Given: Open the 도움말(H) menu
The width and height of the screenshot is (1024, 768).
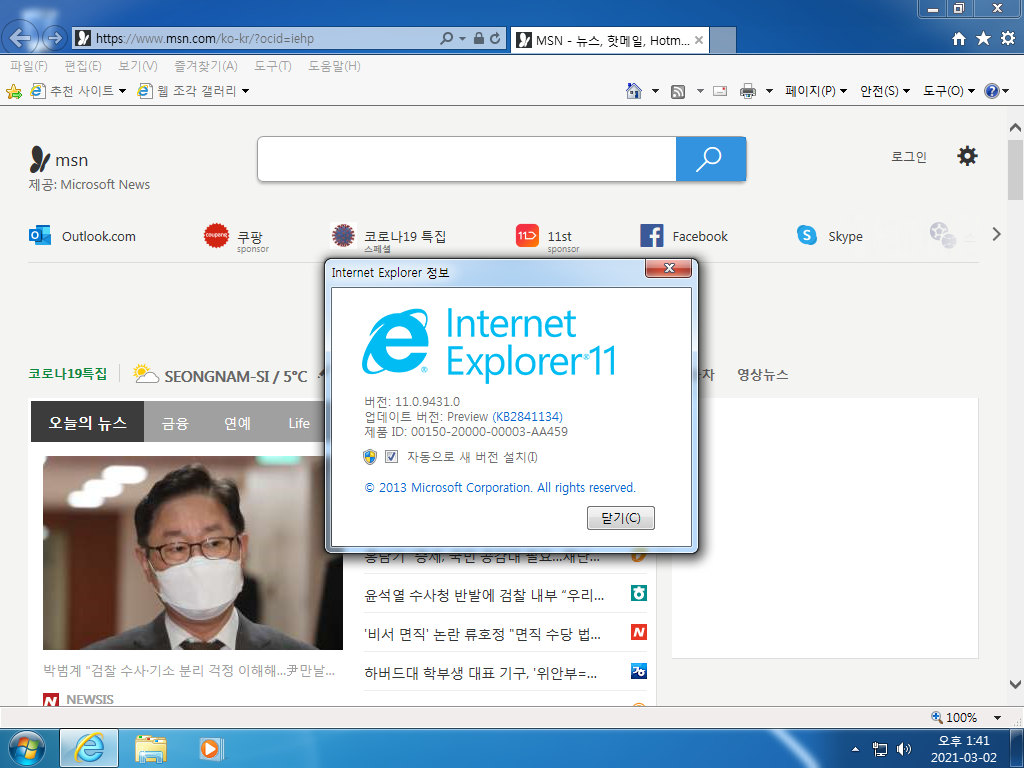Looking at the screenshot, I should pos(334,66).
